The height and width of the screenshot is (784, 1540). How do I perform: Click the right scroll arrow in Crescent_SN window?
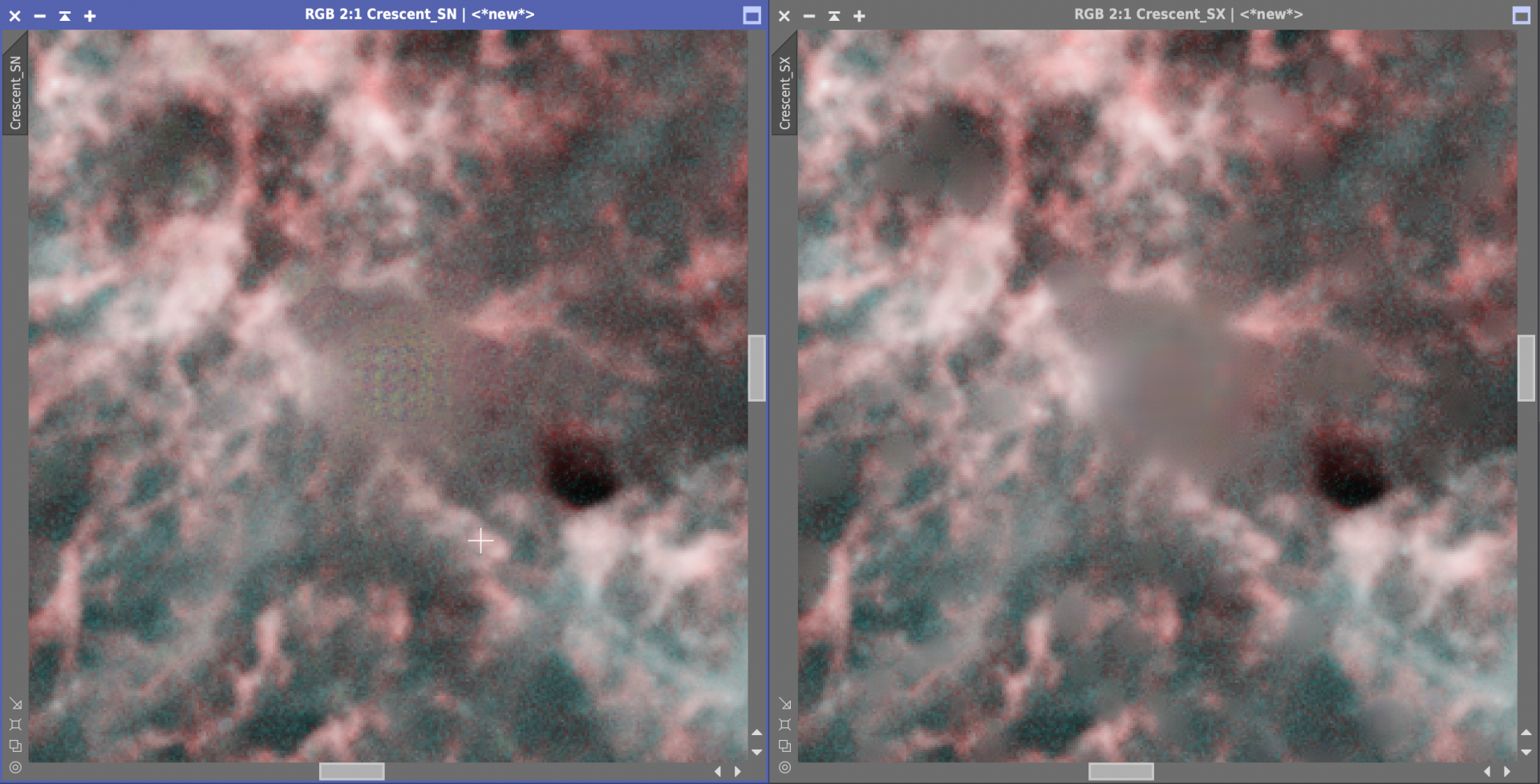pyautogui.click(x=738, y=771)
